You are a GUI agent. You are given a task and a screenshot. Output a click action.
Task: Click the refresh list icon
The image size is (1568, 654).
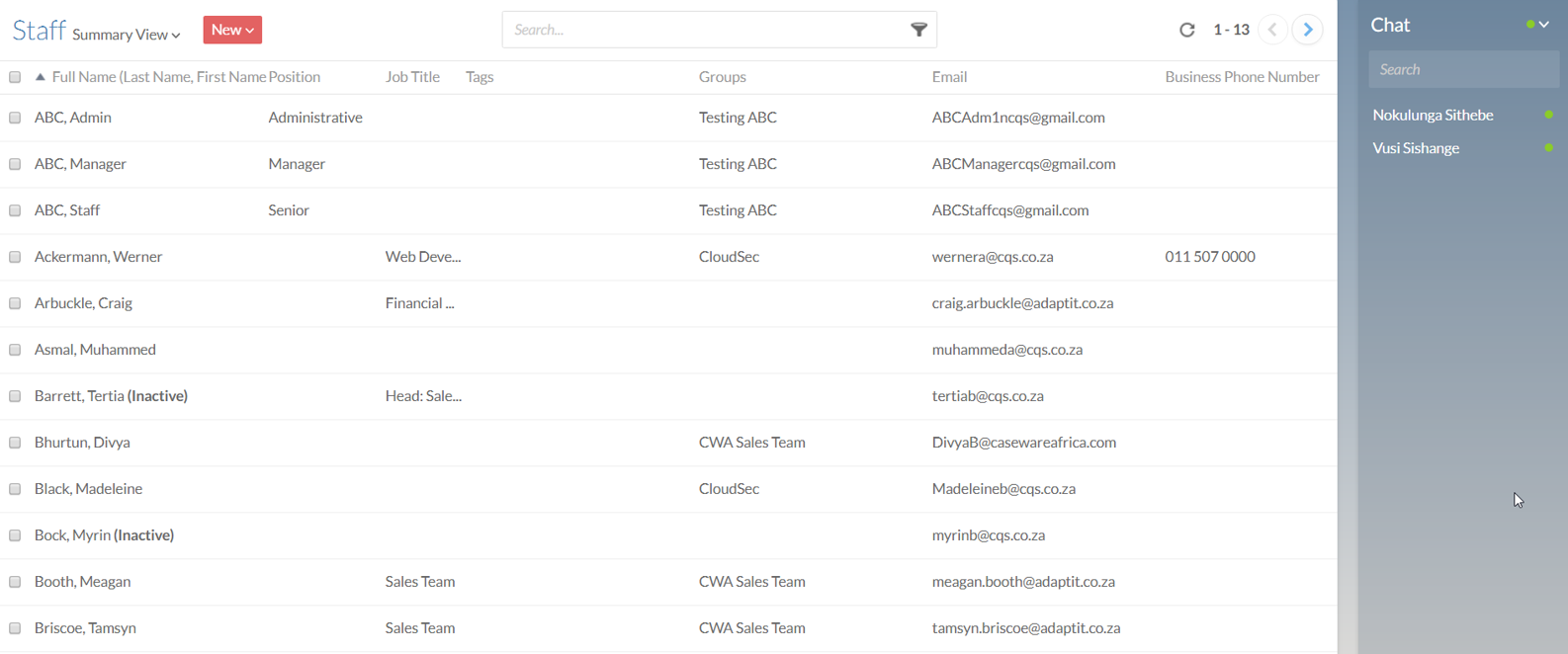tap(1187, 30)
